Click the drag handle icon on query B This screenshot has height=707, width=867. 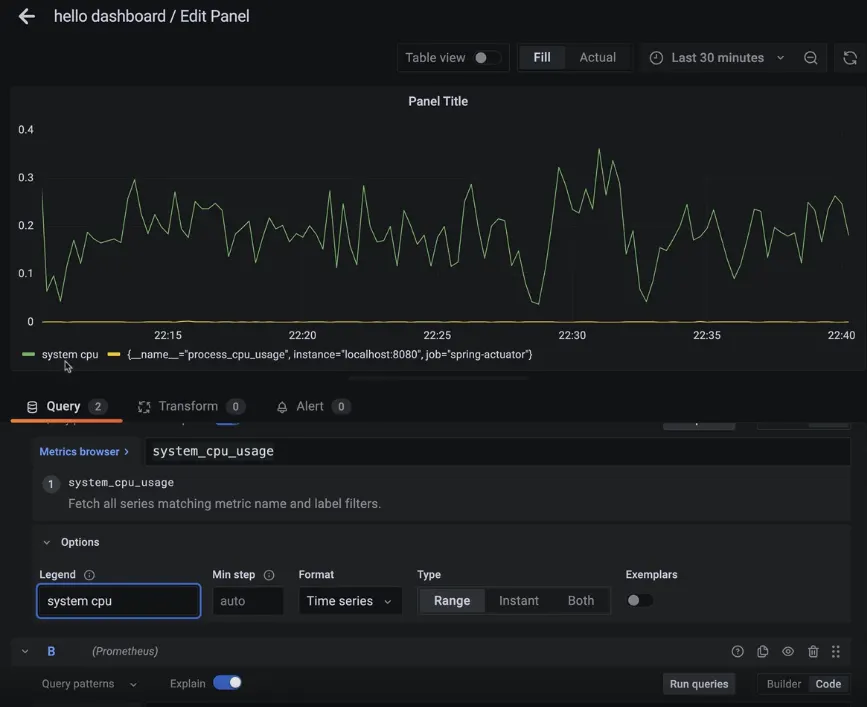pyautogui.click(x=836, y=651)
